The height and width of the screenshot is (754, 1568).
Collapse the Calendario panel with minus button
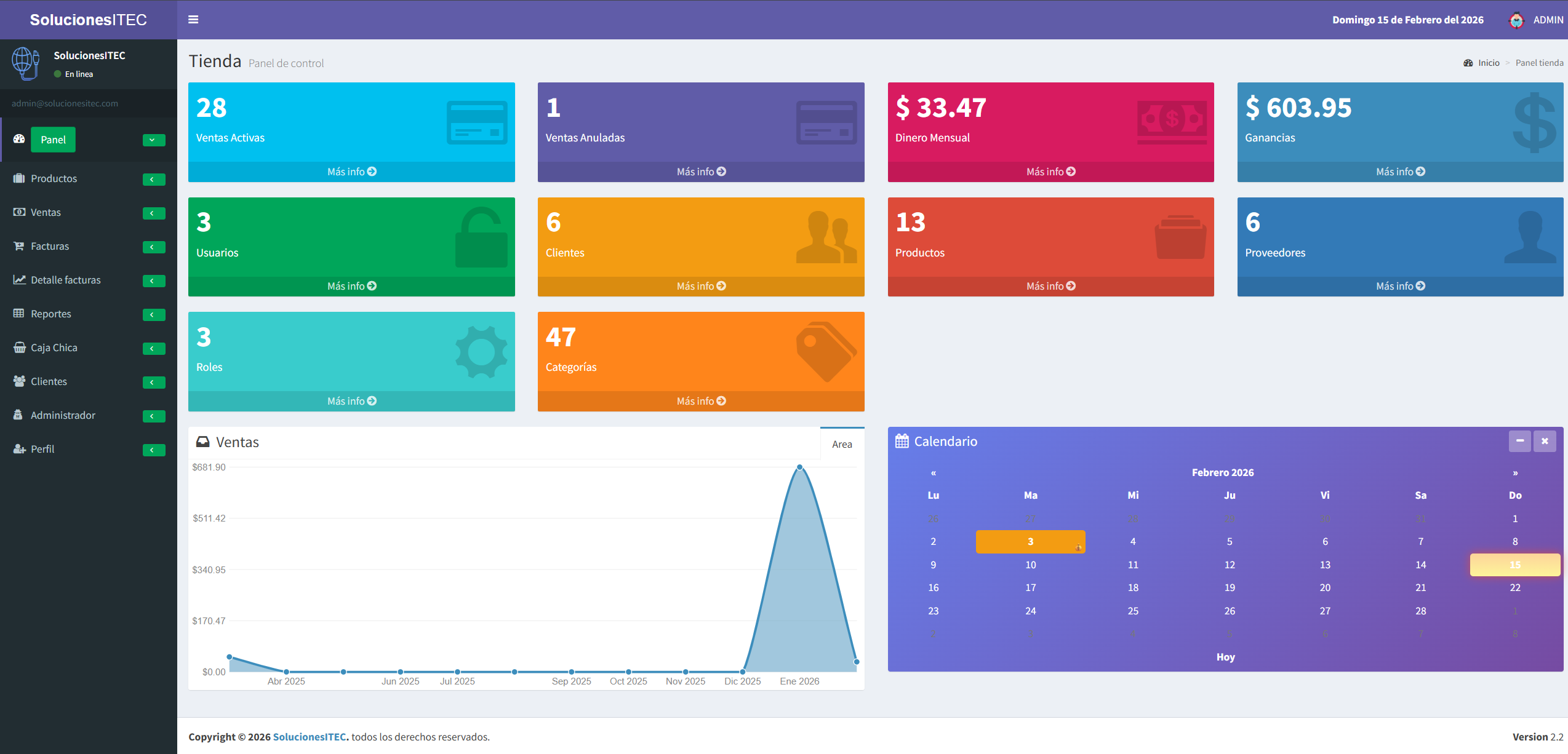(x=1519, y=441)
